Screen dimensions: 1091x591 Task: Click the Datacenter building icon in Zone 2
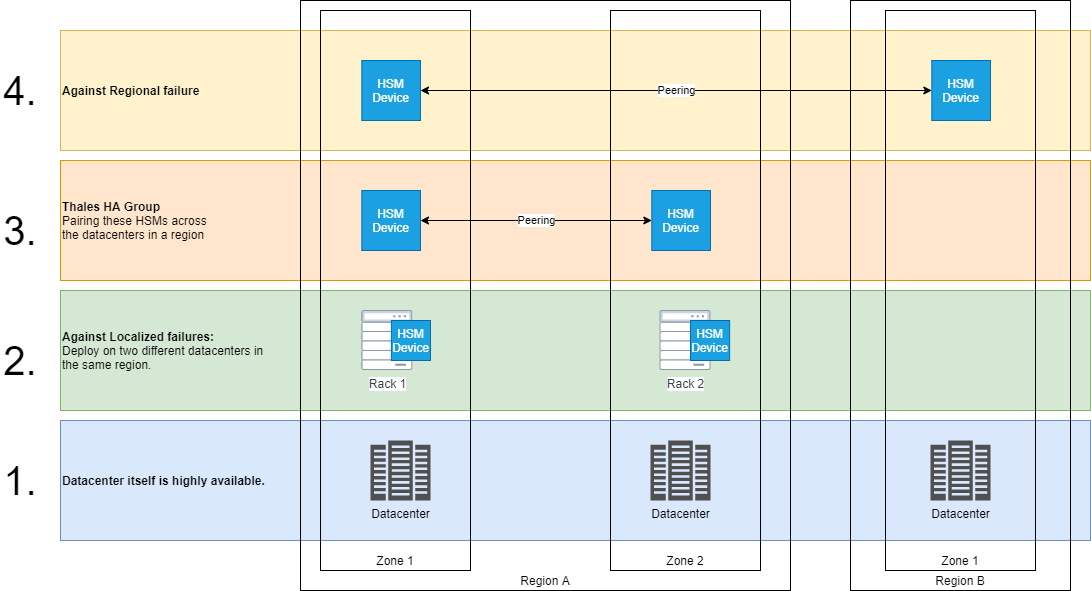click(x=681, y=468)
